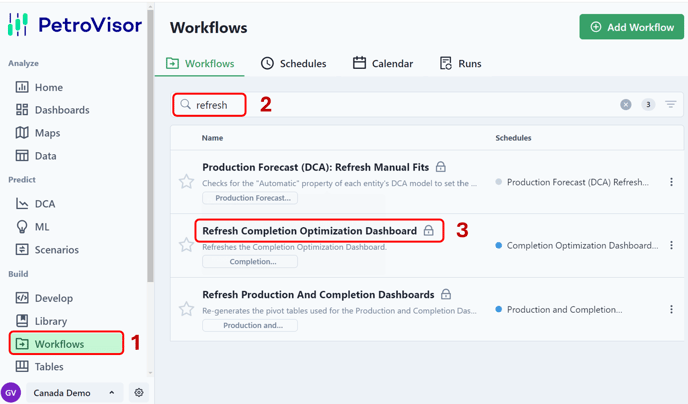
Task: Open Refresh Production And Completion Dashboards
Action: [x=318, y=294]
